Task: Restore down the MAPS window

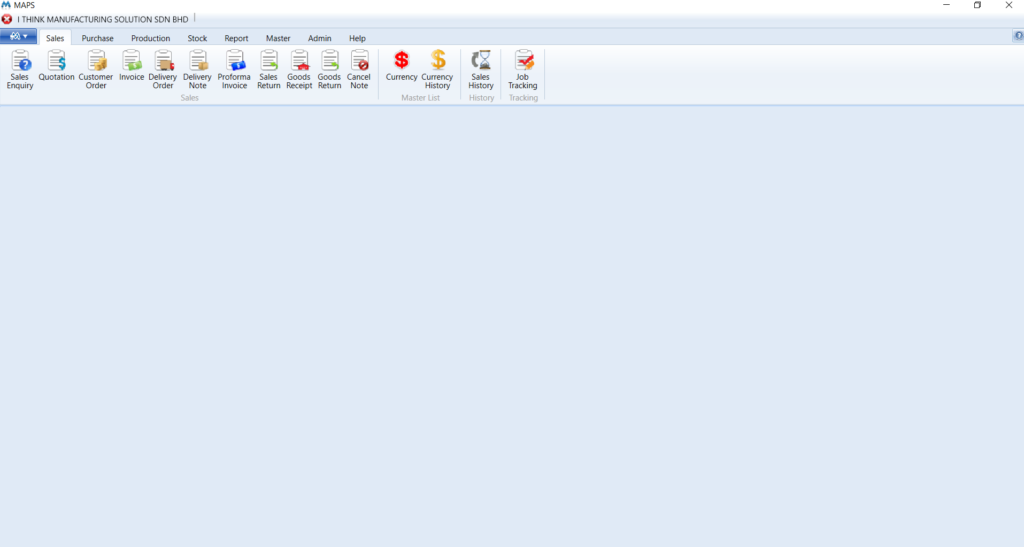Action: [x=978, y=5]
